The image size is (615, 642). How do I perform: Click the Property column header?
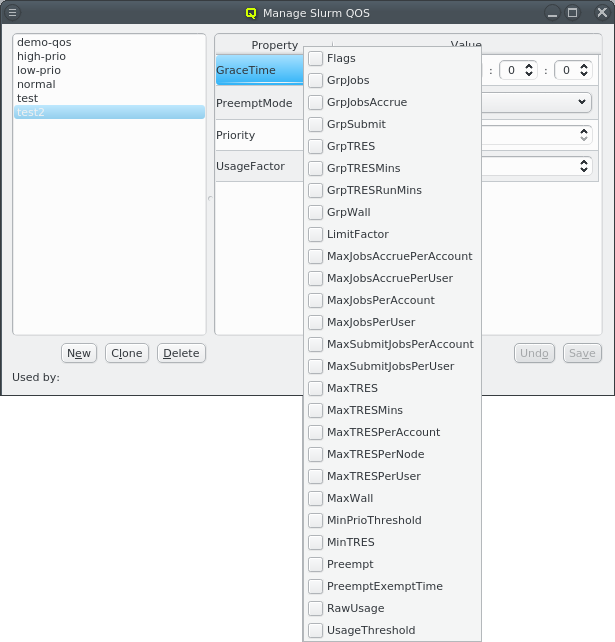(x=274, y=45)
